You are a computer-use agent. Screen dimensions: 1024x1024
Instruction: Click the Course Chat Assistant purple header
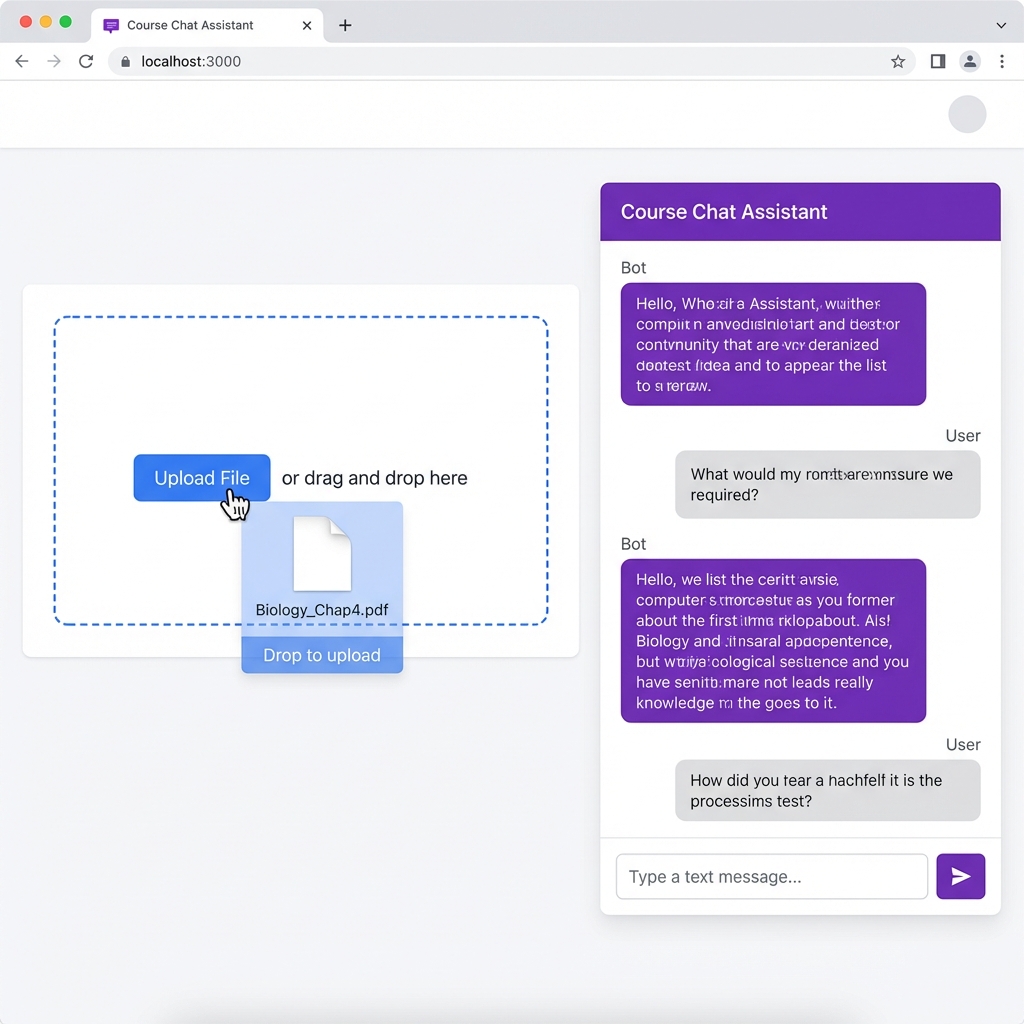(800, 212)
